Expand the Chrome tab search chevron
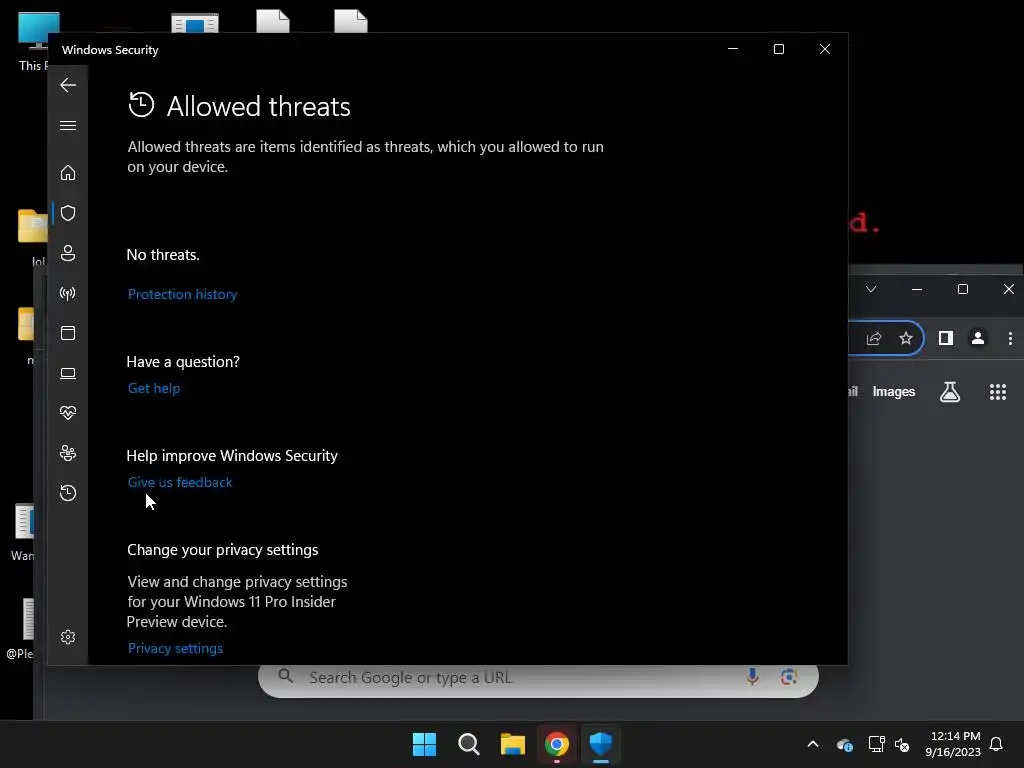This screenshot has width=1024, height=768. pos(871,289)
